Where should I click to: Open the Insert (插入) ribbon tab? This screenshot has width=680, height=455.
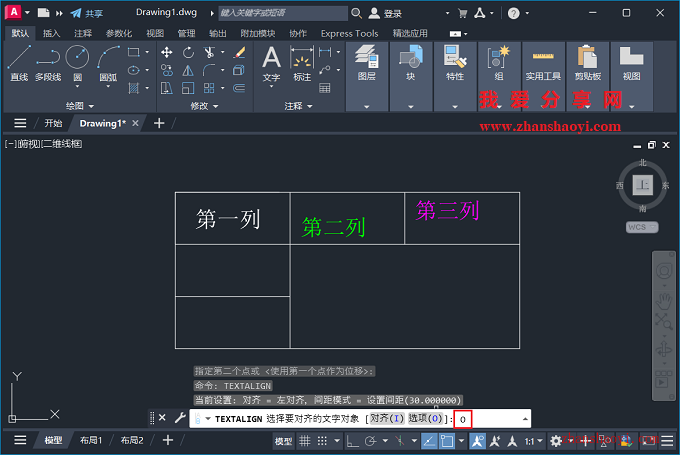[x=51, y=33]
